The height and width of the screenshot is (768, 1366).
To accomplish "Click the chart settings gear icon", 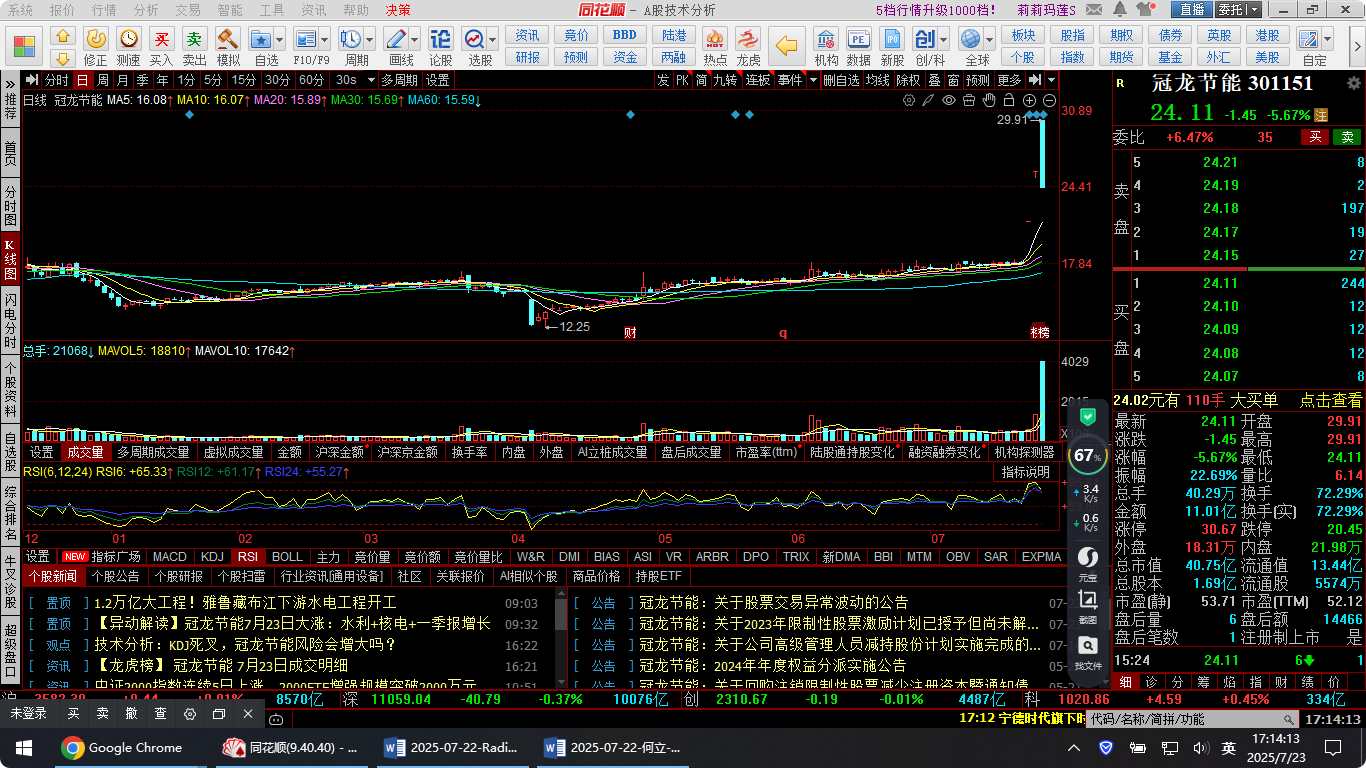I will click(x=909, y=100).
